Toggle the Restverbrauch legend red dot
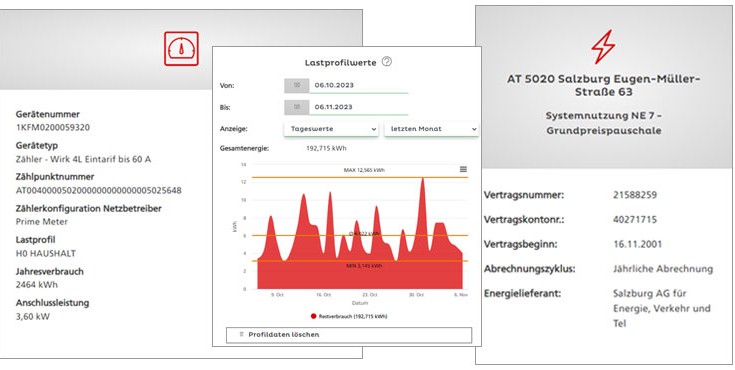 314,317
